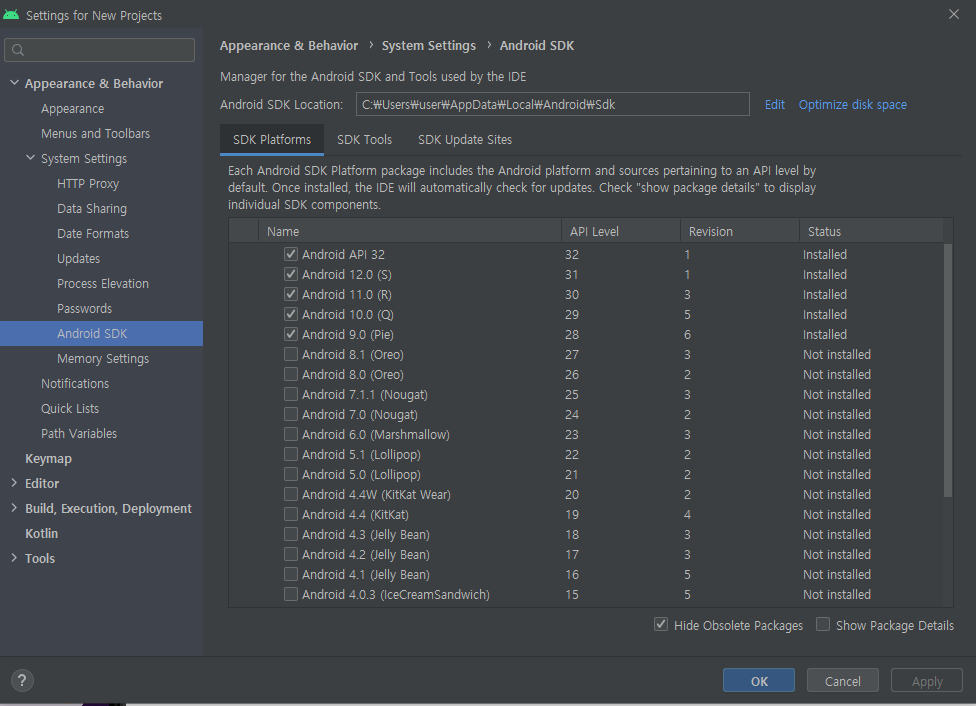This screenshot has width=976, height=706.
Task: Open Memory Settings page
Action: (103, 358)
